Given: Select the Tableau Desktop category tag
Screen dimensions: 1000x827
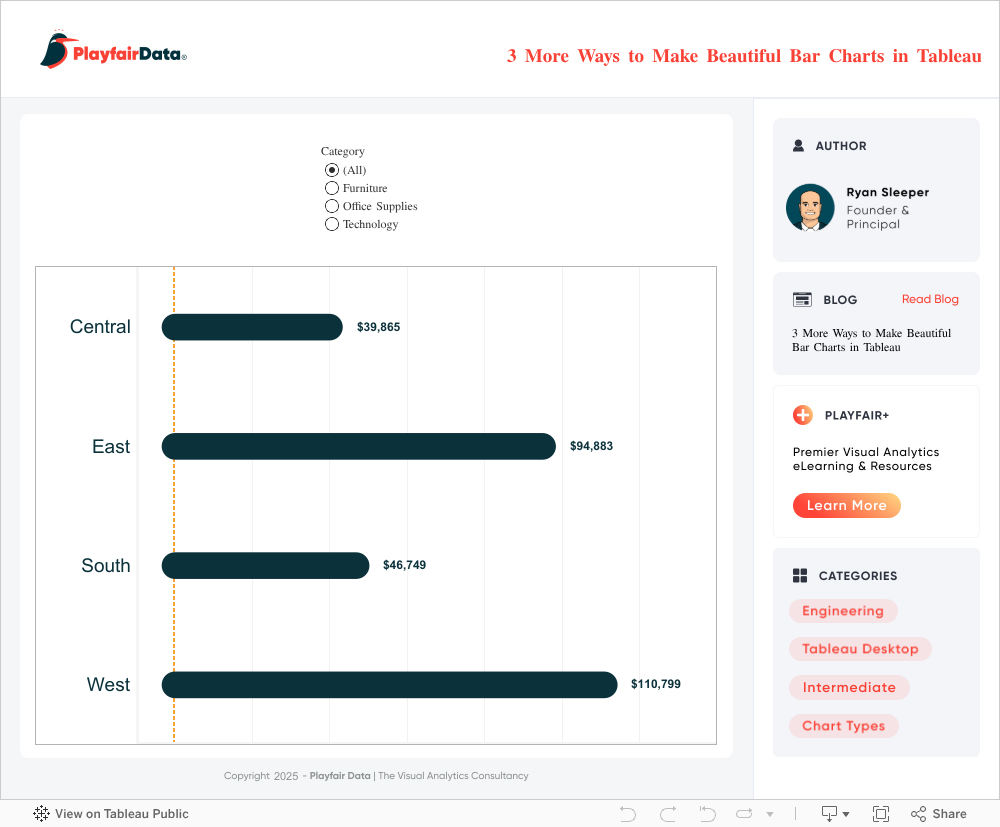Looking at the screenshot, I should tap(860, 649).
